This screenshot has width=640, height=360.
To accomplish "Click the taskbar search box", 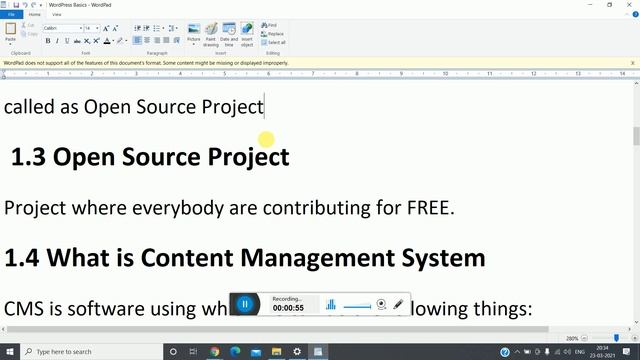I will [91, 351].
